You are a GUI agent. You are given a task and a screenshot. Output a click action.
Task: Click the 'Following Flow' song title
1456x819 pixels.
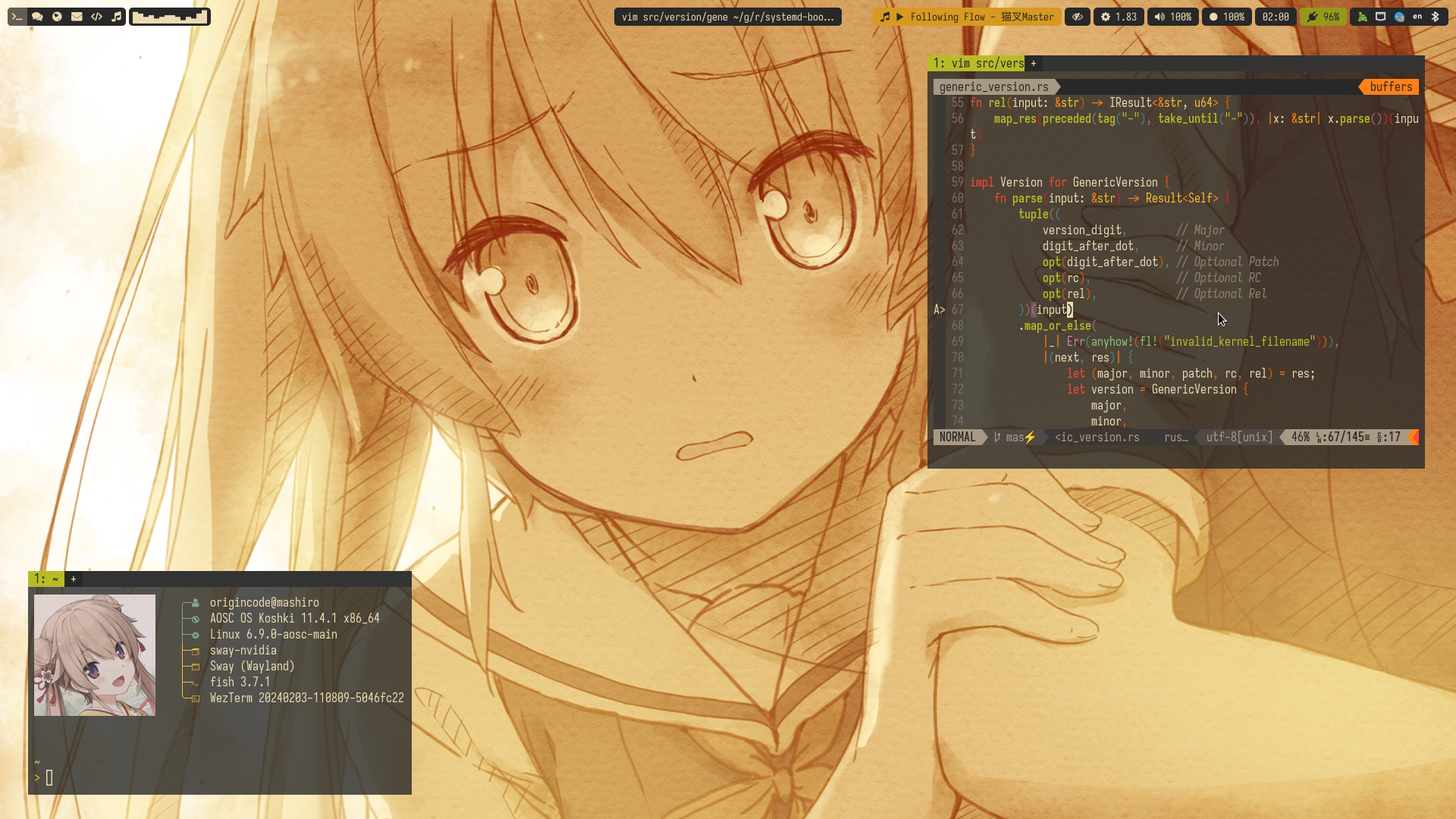coord(947,17)
